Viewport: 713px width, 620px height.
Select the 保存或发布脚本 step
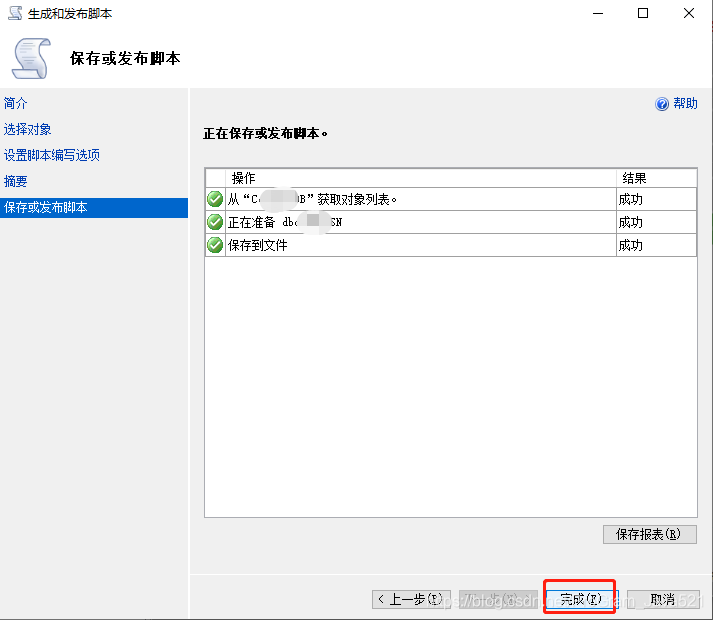coord(94,207)
